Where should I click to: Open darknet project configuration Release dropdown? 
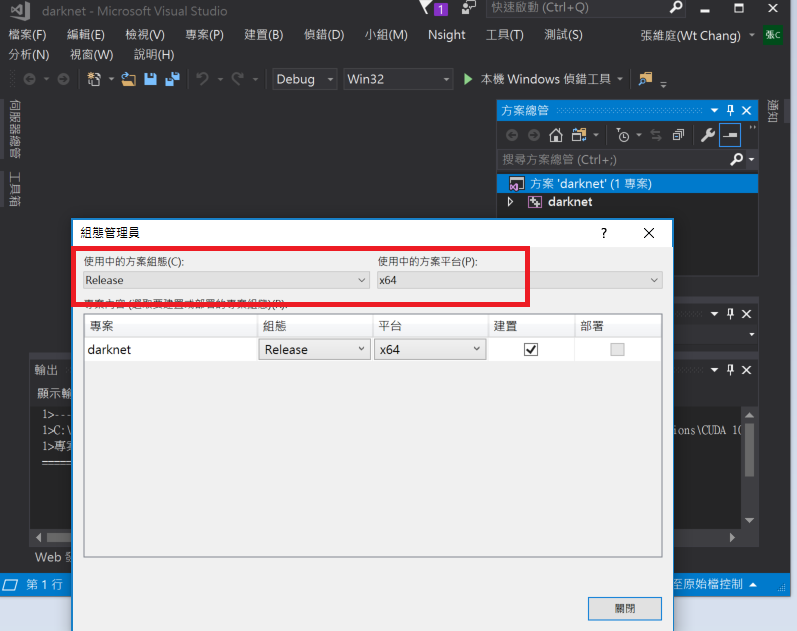pyautogui.click(x=314, y=350)
